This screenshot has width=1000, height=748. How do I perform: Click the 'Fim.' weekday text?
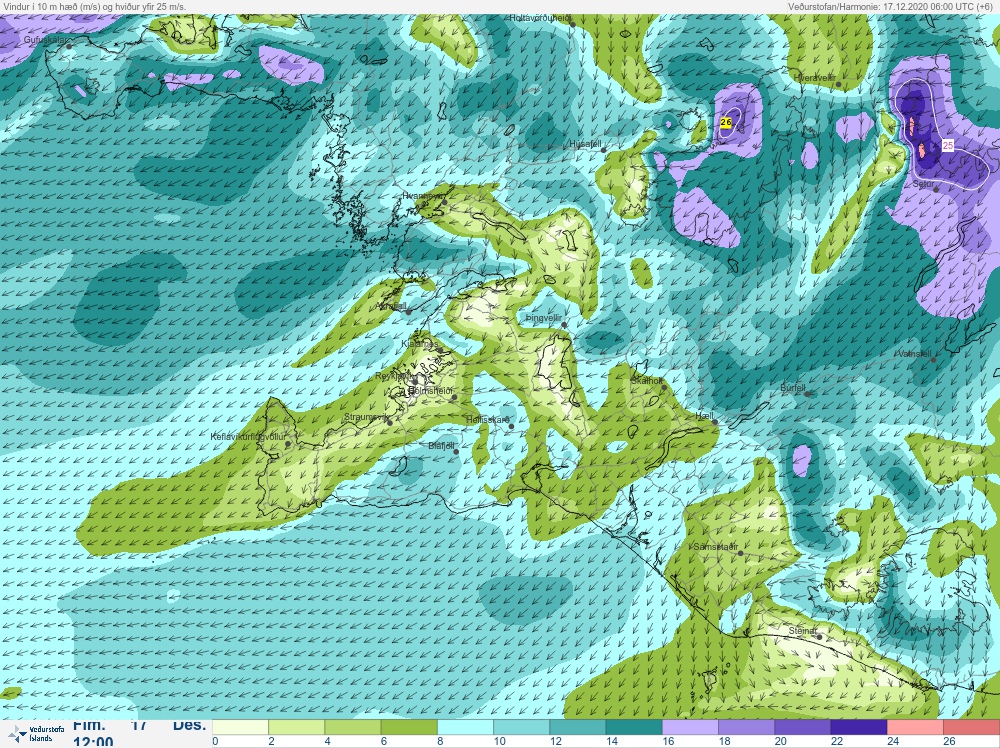tap(89, 725)
